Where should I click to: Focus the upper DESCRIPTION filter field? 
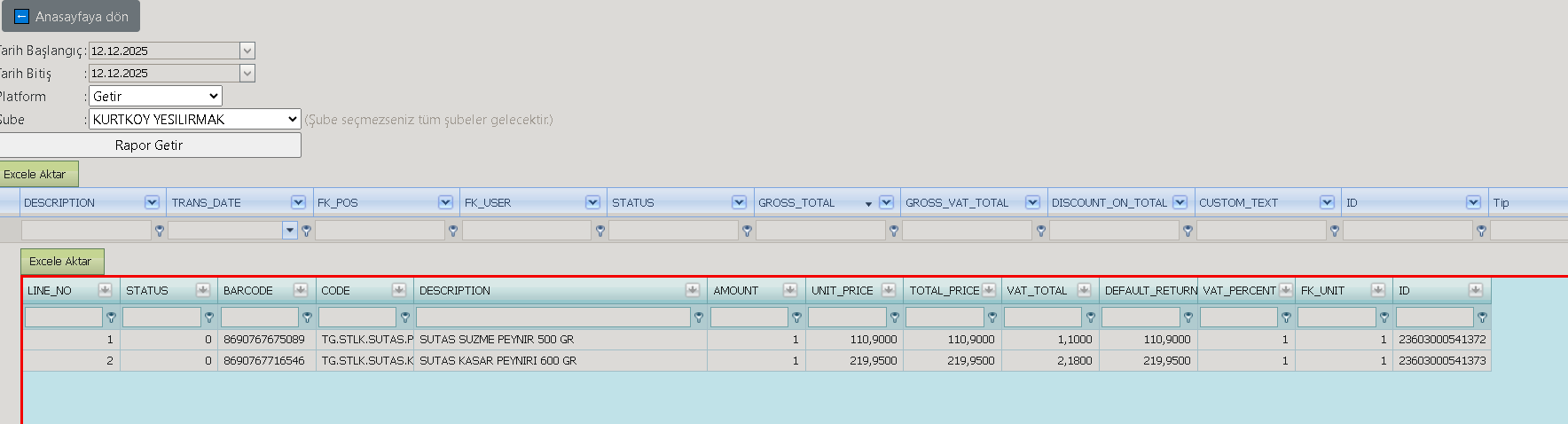coord(86,231)
